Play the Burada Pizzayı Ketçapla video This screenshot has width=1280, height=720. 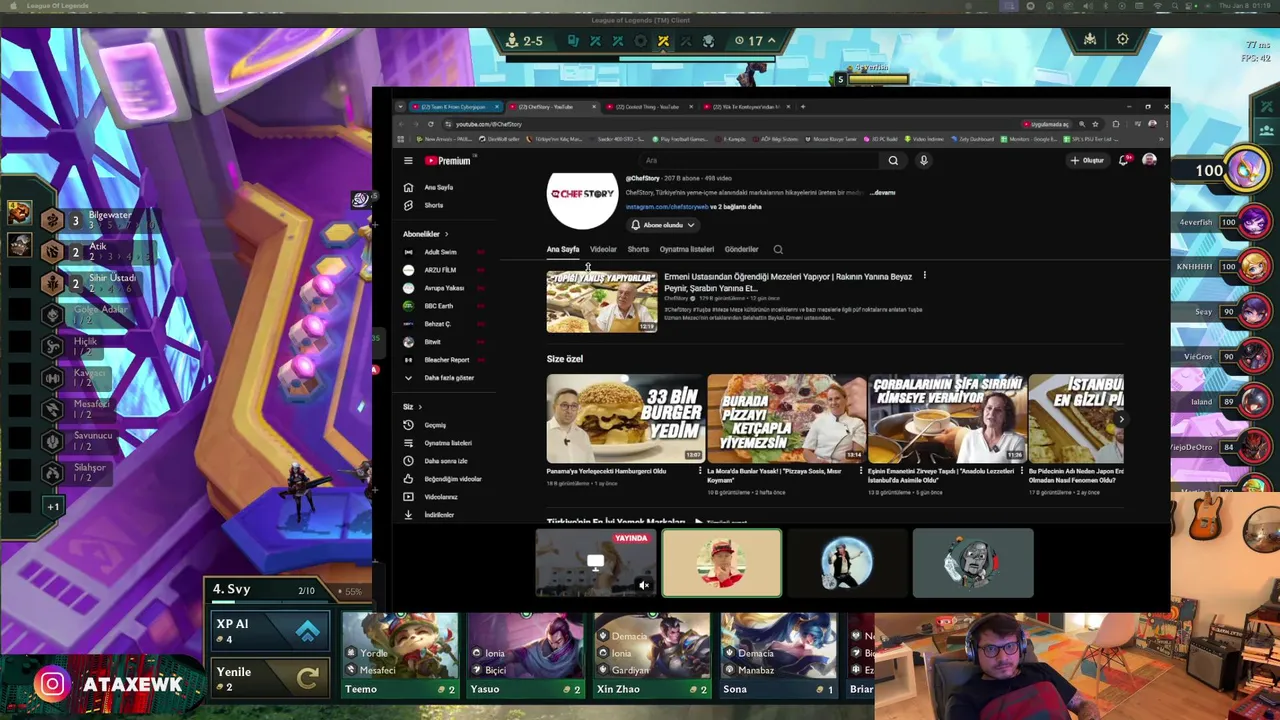coord(786,418)
